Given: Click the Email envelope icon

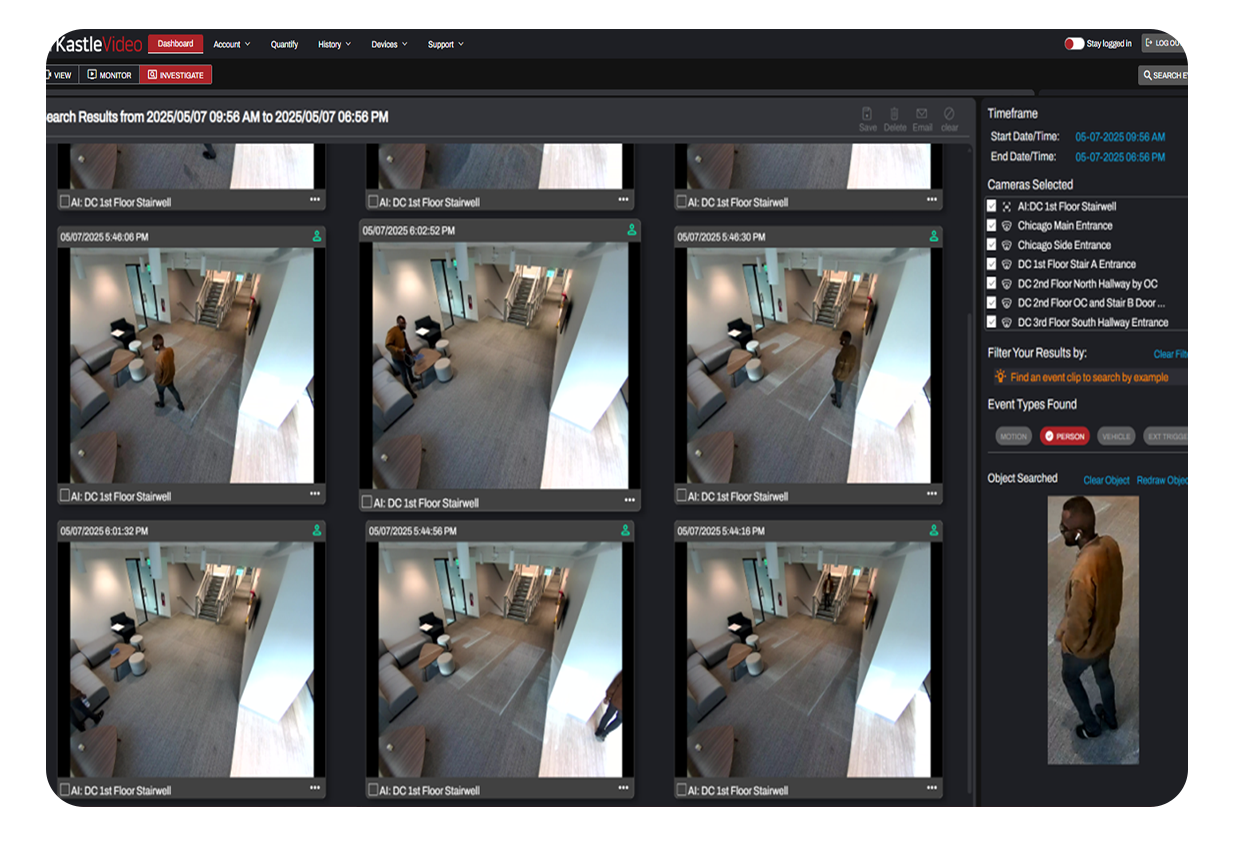Looking at the screenshot, I should [922, 115].
